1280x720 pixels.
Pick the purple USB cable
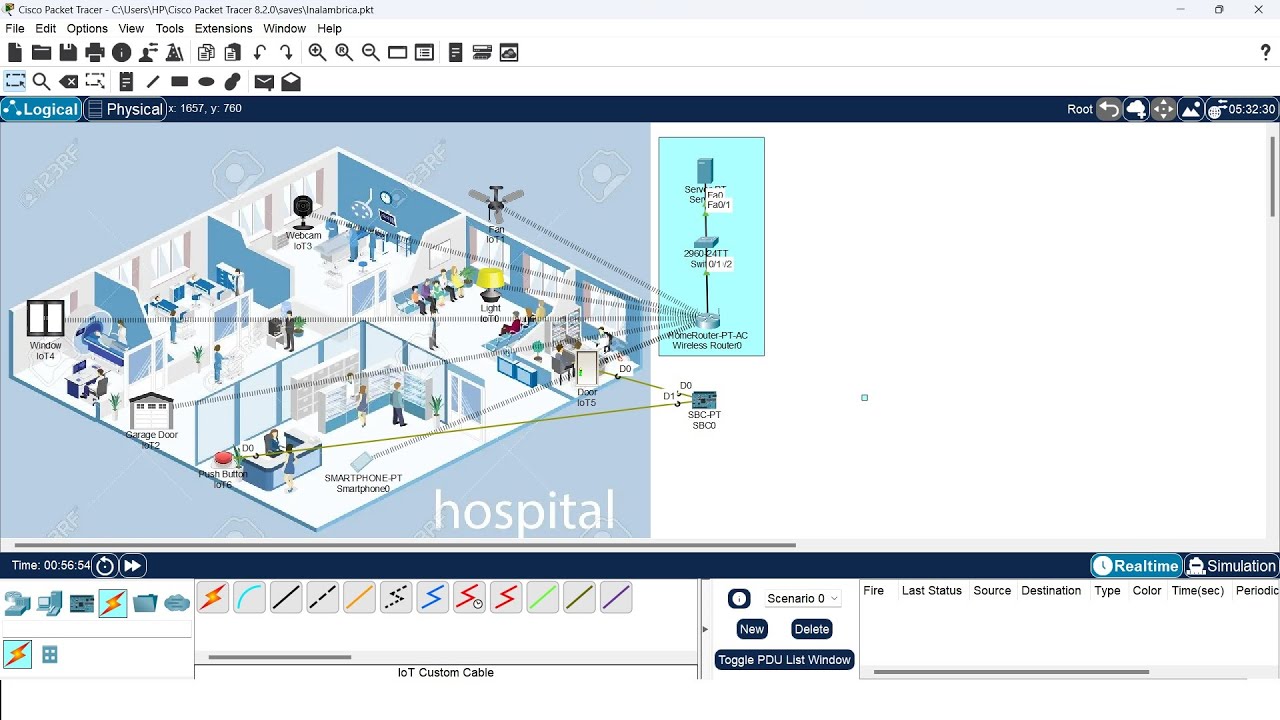616,598
